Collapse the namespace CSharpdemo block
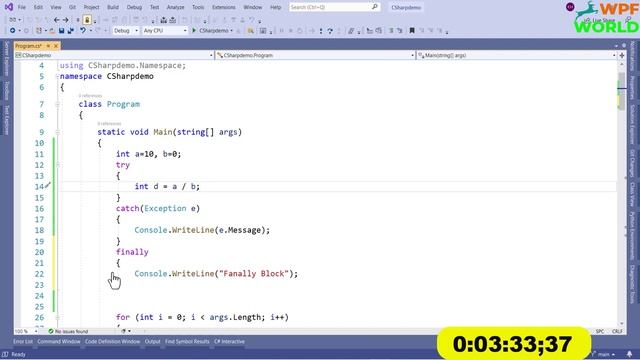Image resolution: width=640 pixels, height=360 pixels. pos(57,76)
